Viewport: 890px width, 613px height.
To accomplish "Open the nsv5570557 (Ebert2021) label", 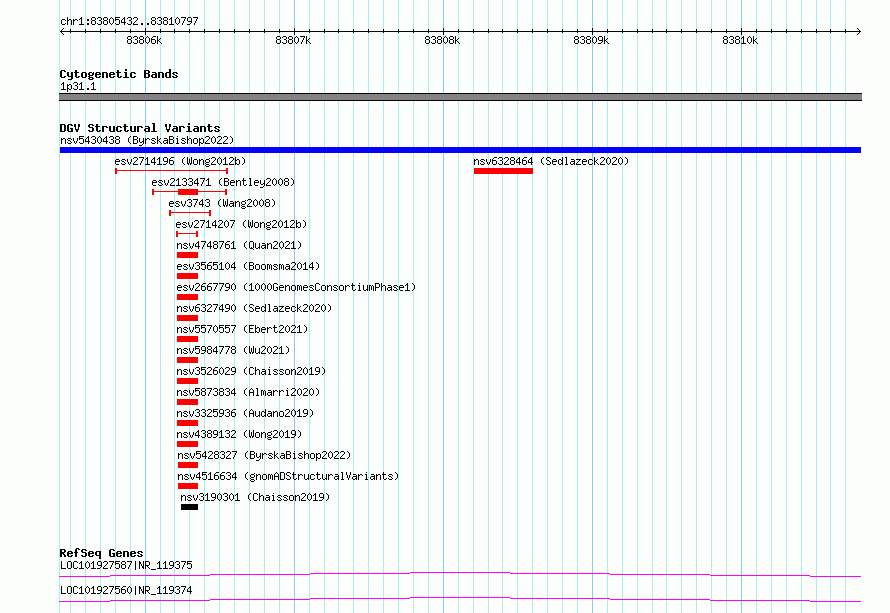I will point(242,329).
